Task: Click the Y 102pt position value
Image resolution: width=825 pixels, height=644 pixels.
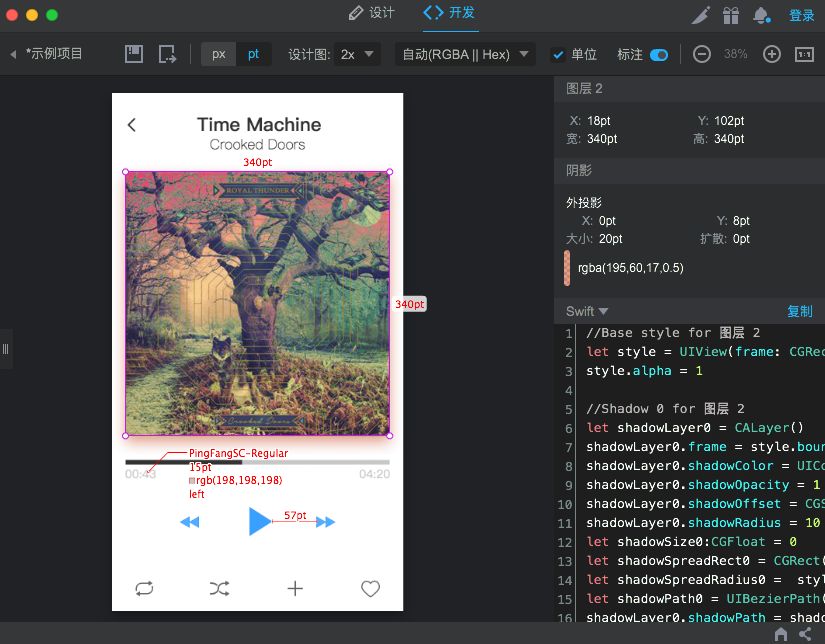Action: [x=729, y=120]
